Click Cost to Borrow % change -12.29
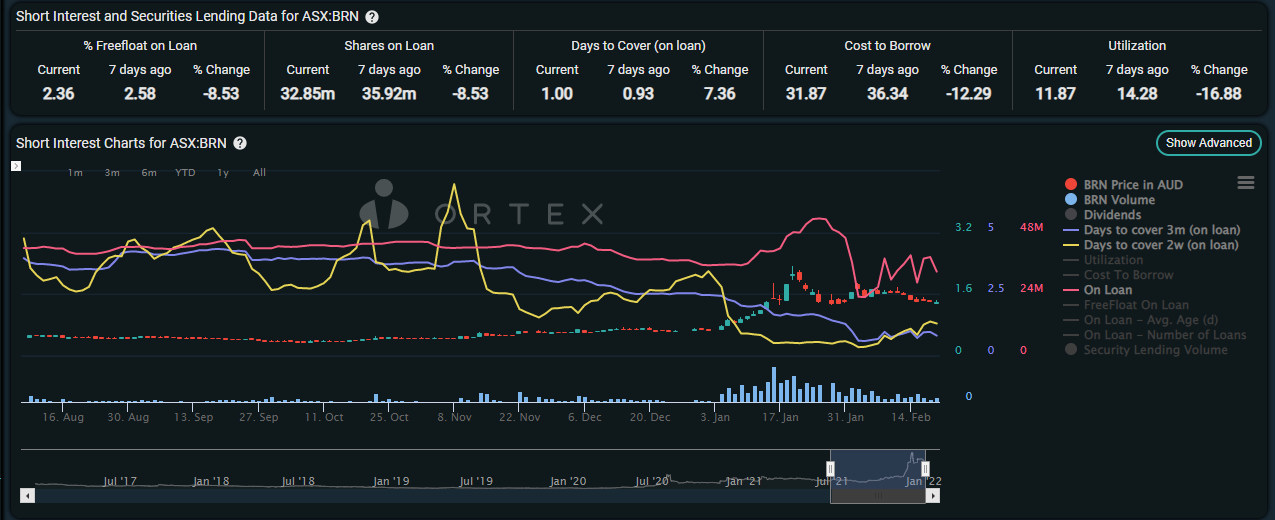Screen dimensions: 1275x520 coord(969,94)
